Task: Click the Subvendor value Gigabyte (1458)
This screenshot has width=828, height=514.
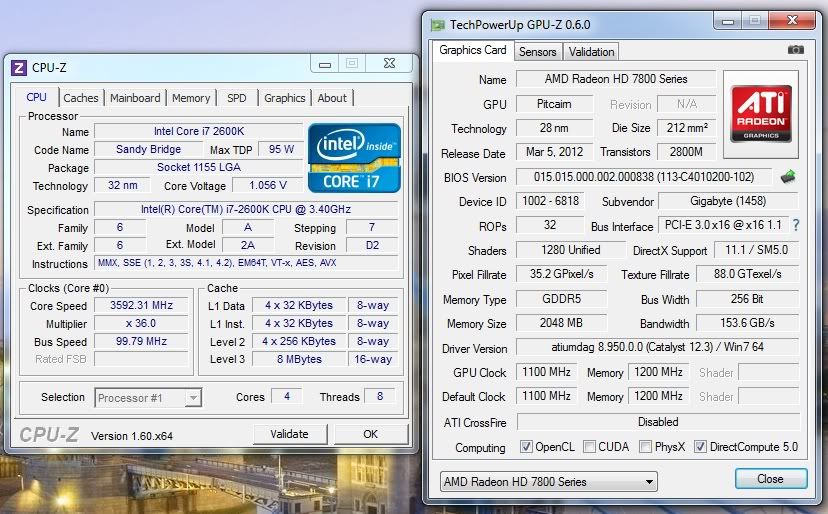Action: pos(728,201)
